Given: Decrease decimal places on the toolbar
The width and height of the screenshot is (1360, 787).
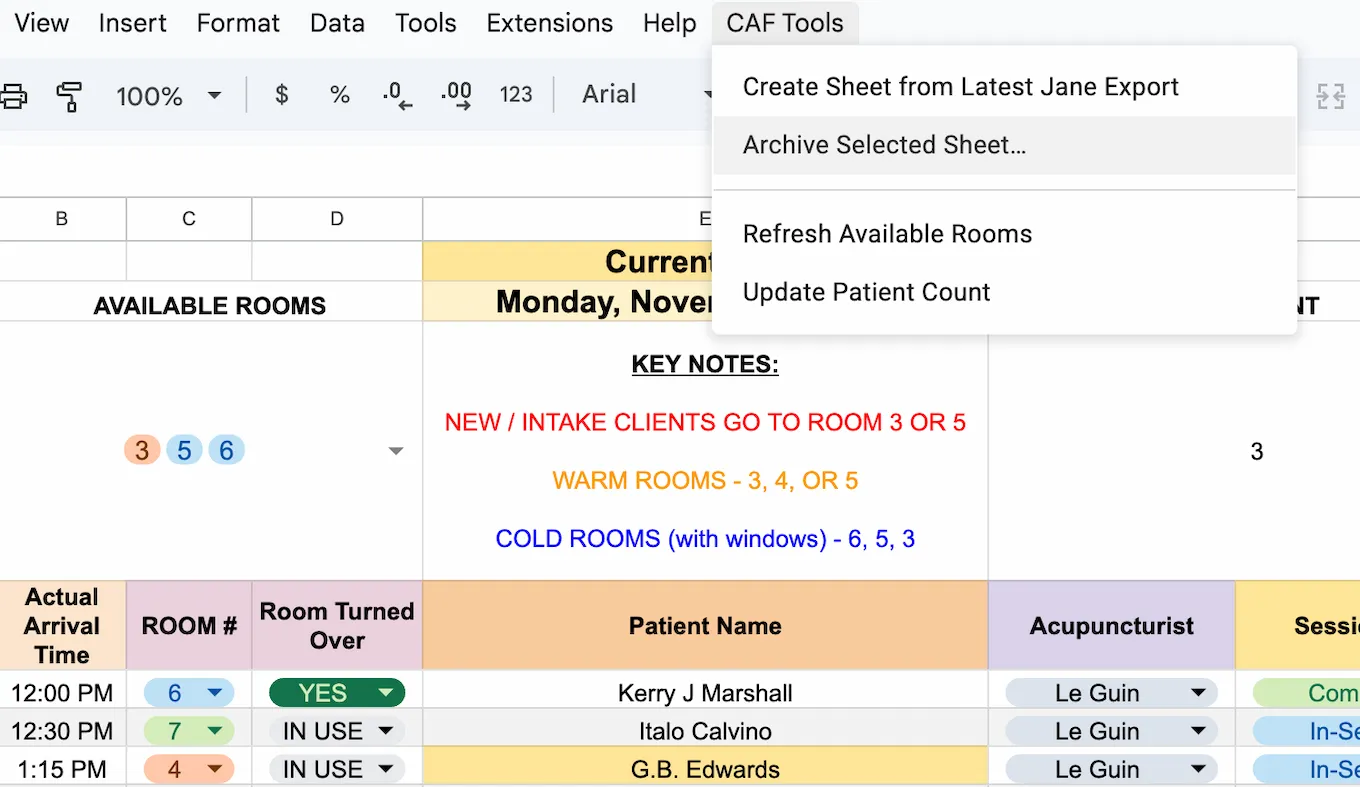Looking at the screenshot, I should 398,96.
